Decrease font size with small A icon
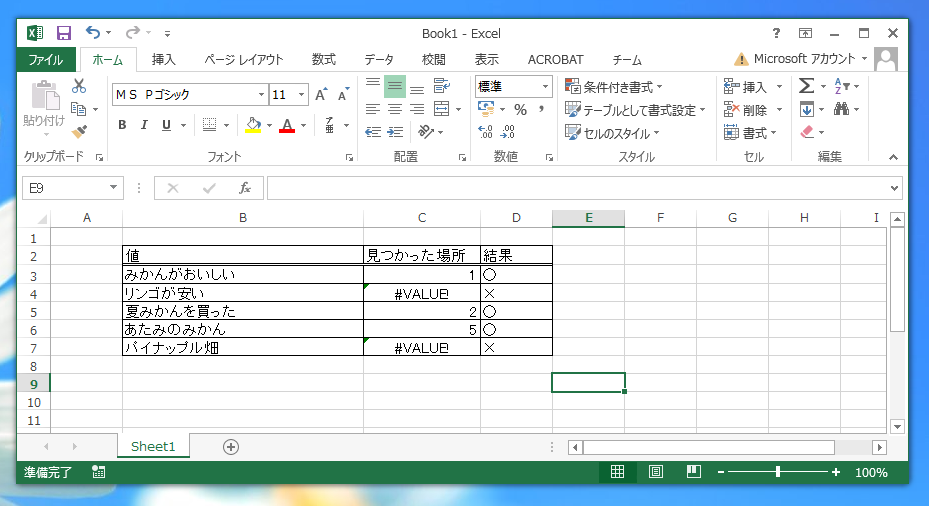The height and width of the screenshot is (506, 929). click(x=343, y=95)
